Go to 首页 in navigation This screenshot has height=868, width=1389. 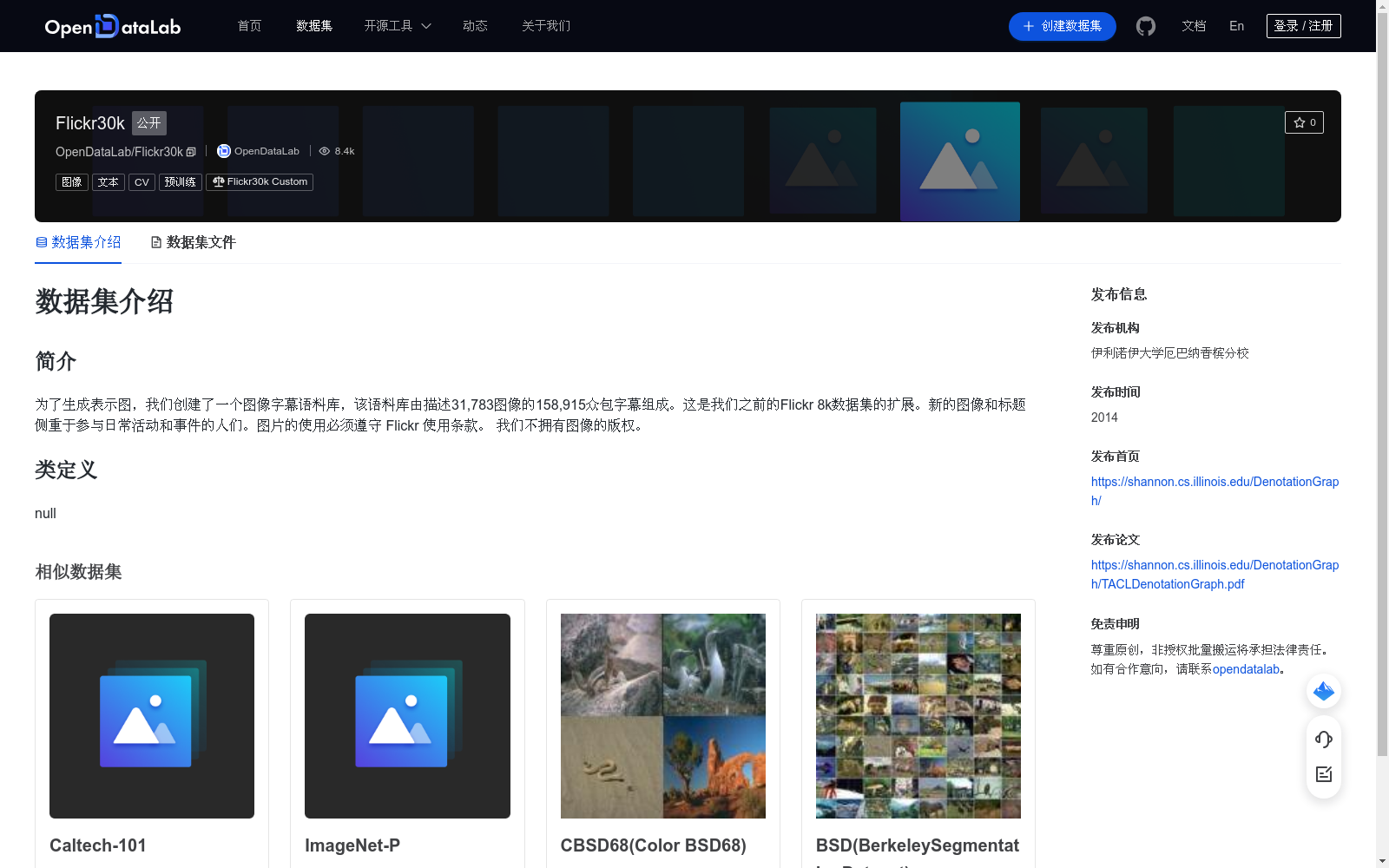click(x=250, y=26)
